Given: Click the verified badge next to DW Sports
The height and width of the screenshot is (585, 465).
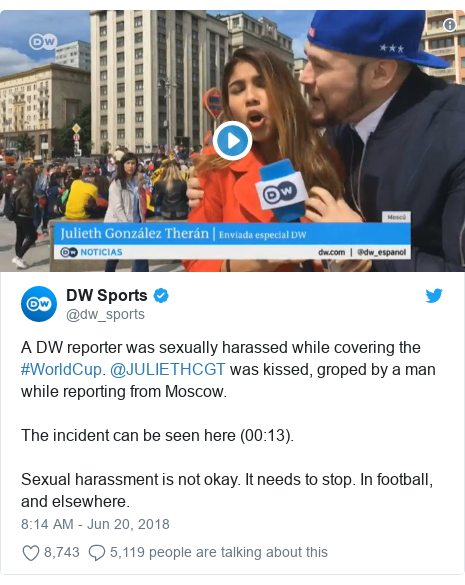Looking at the screenshot, I should coord(161,295).
